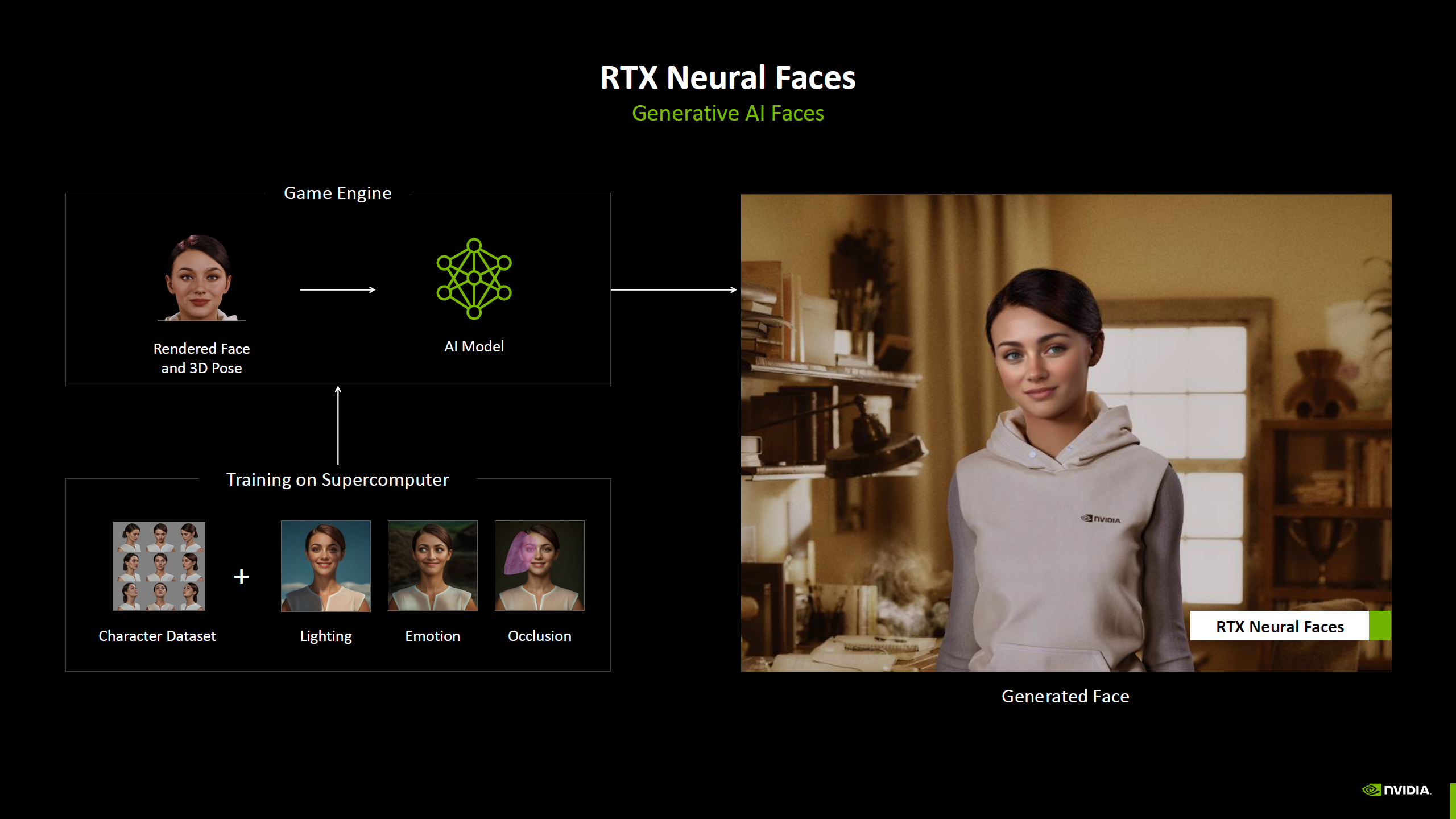
Task: Click the green swatch beside RTX Neural Faces label
Action: pyautogui.click(x=1379, y=626)
